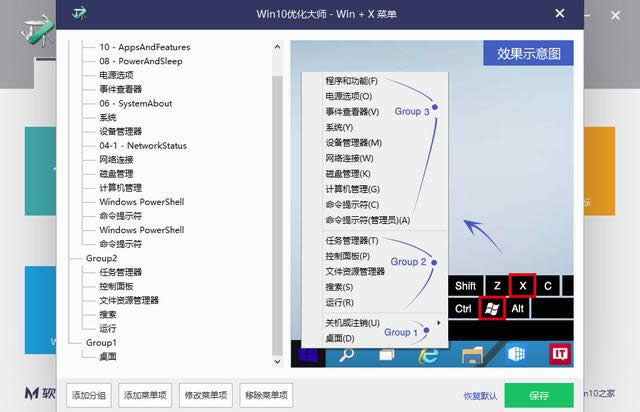Click the X key in the preview

[522, 285]
